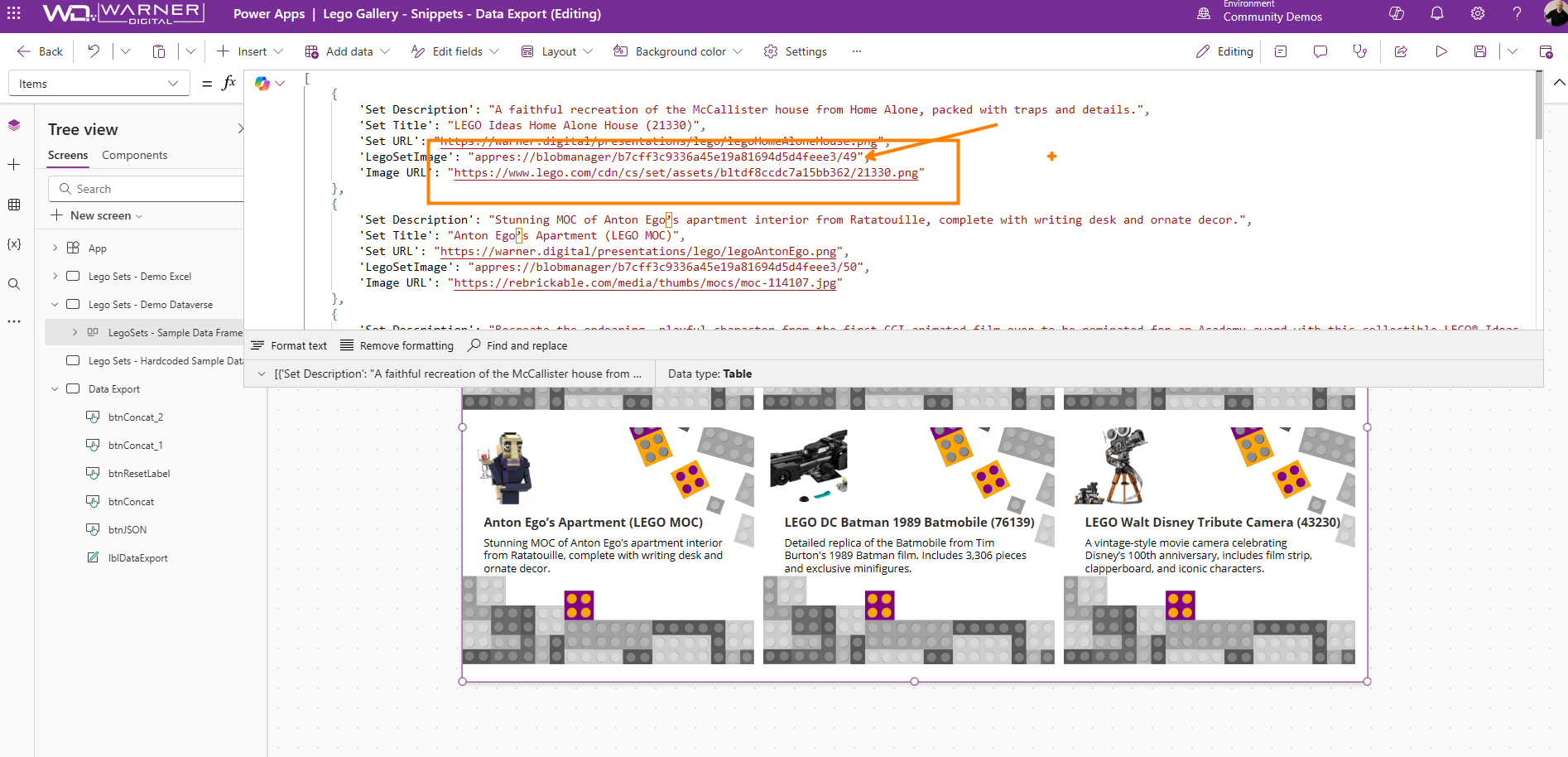Collapse the formula bar chevron
Image resolution: width=1568 pixels, height=757 pixels.
tap(1559, 83)
